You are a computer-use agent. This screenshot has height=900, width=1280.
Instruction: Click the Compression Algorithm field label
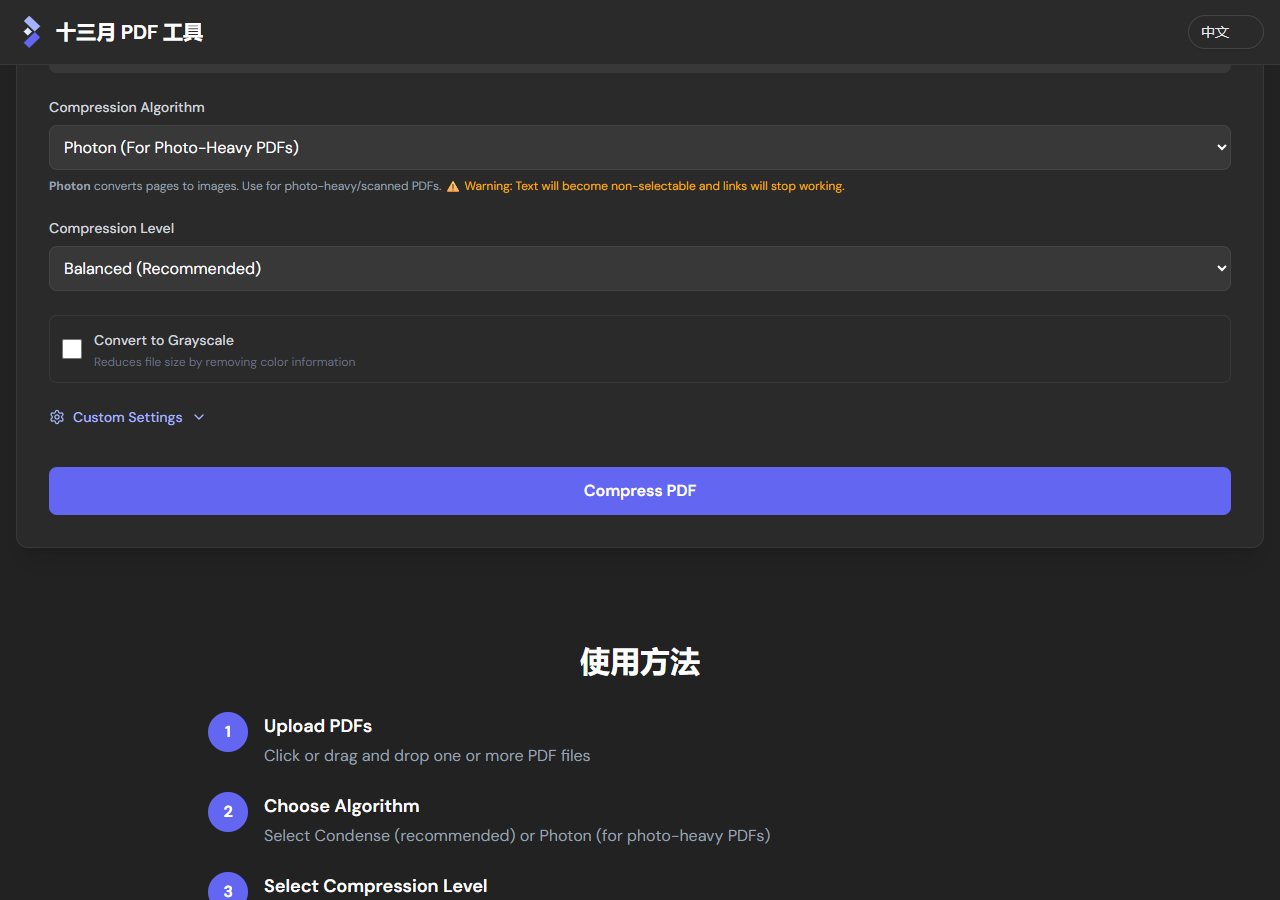pos(127,107)
